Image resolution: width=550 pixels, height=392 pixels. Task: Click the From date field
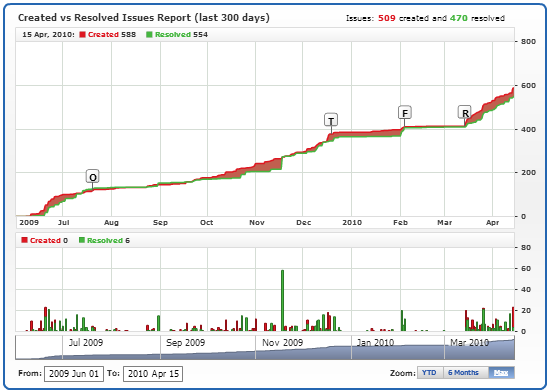click(74, 374)
